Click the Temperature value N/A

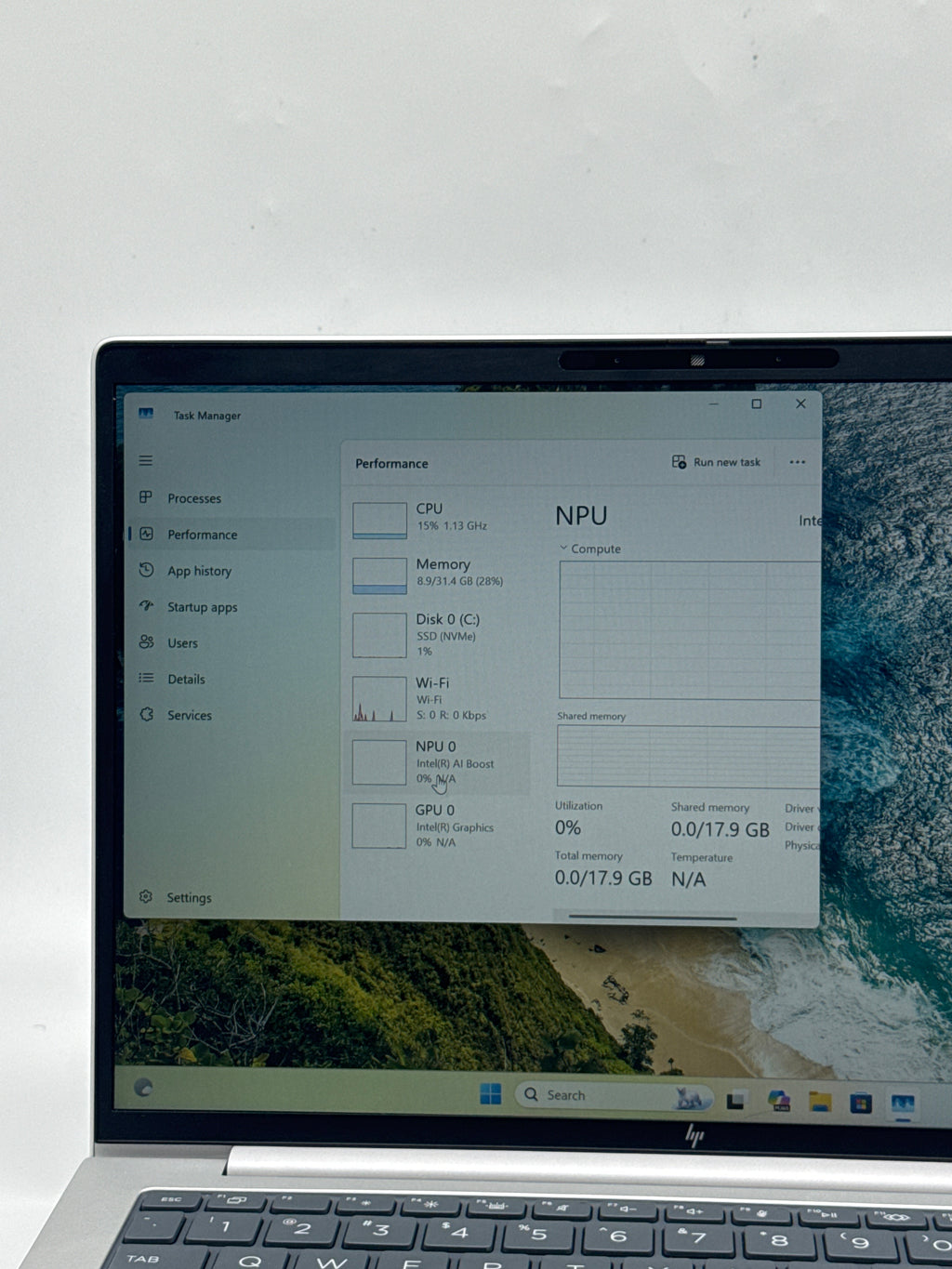tap(689, 879)
